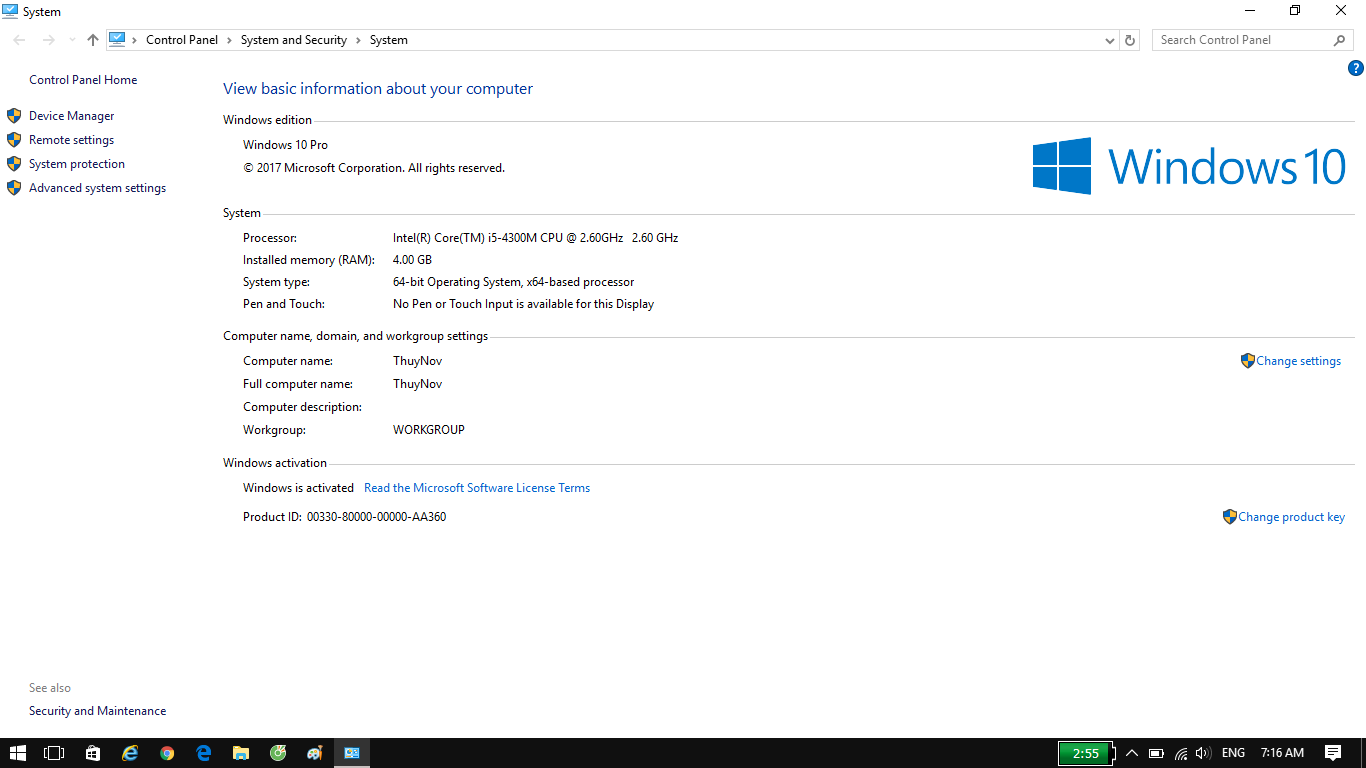Click the Forward navigation arrow

click(x=48, y=40)
